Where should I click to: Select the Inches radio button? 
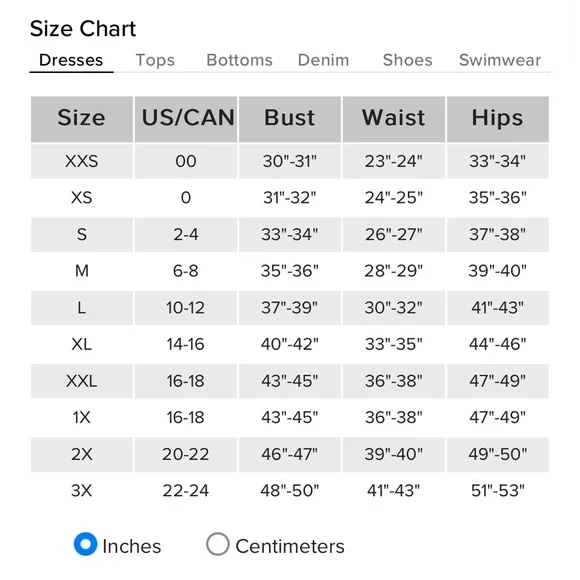coord(85,544)
